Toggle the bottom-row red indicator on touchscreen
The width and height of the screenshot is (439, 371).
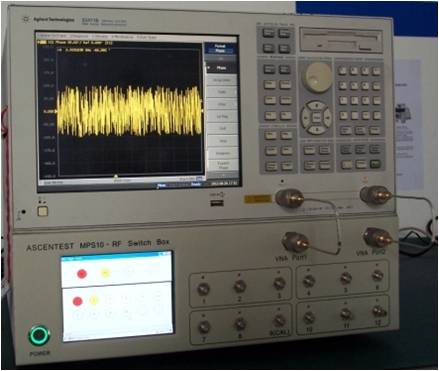point(77,302)
